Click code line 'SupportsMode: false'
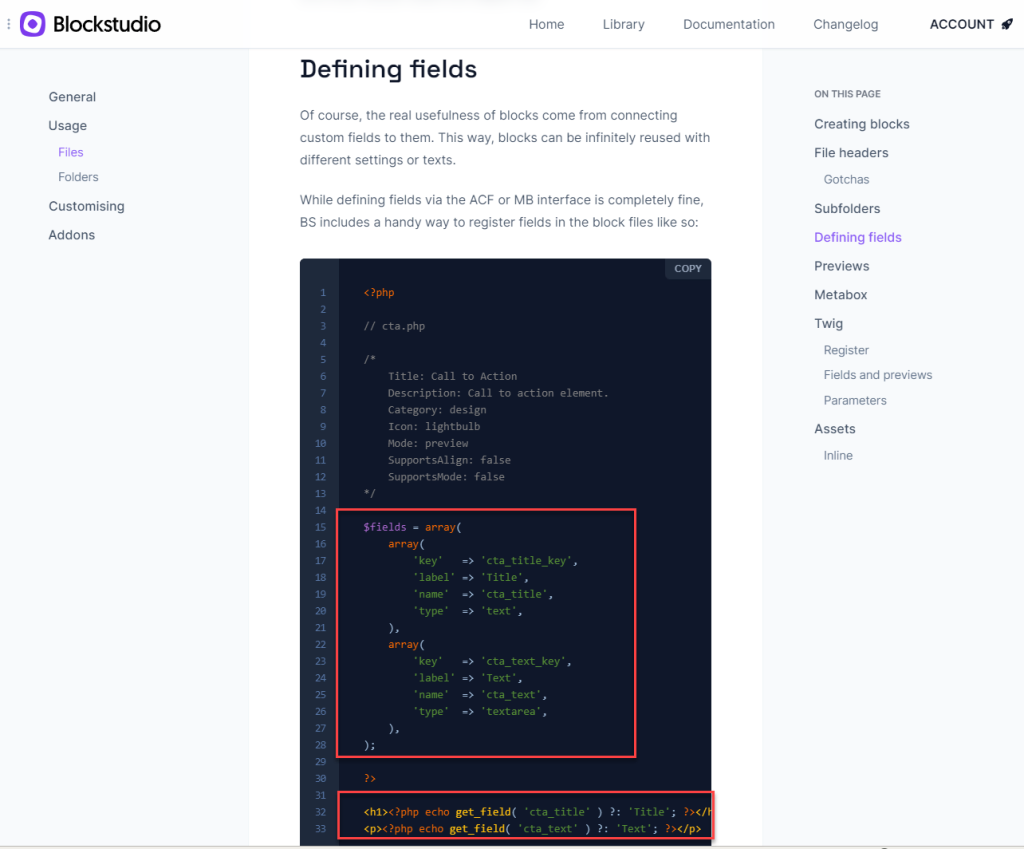The height and width of the screenshot is (849, 1024). [x=446, y=477]
